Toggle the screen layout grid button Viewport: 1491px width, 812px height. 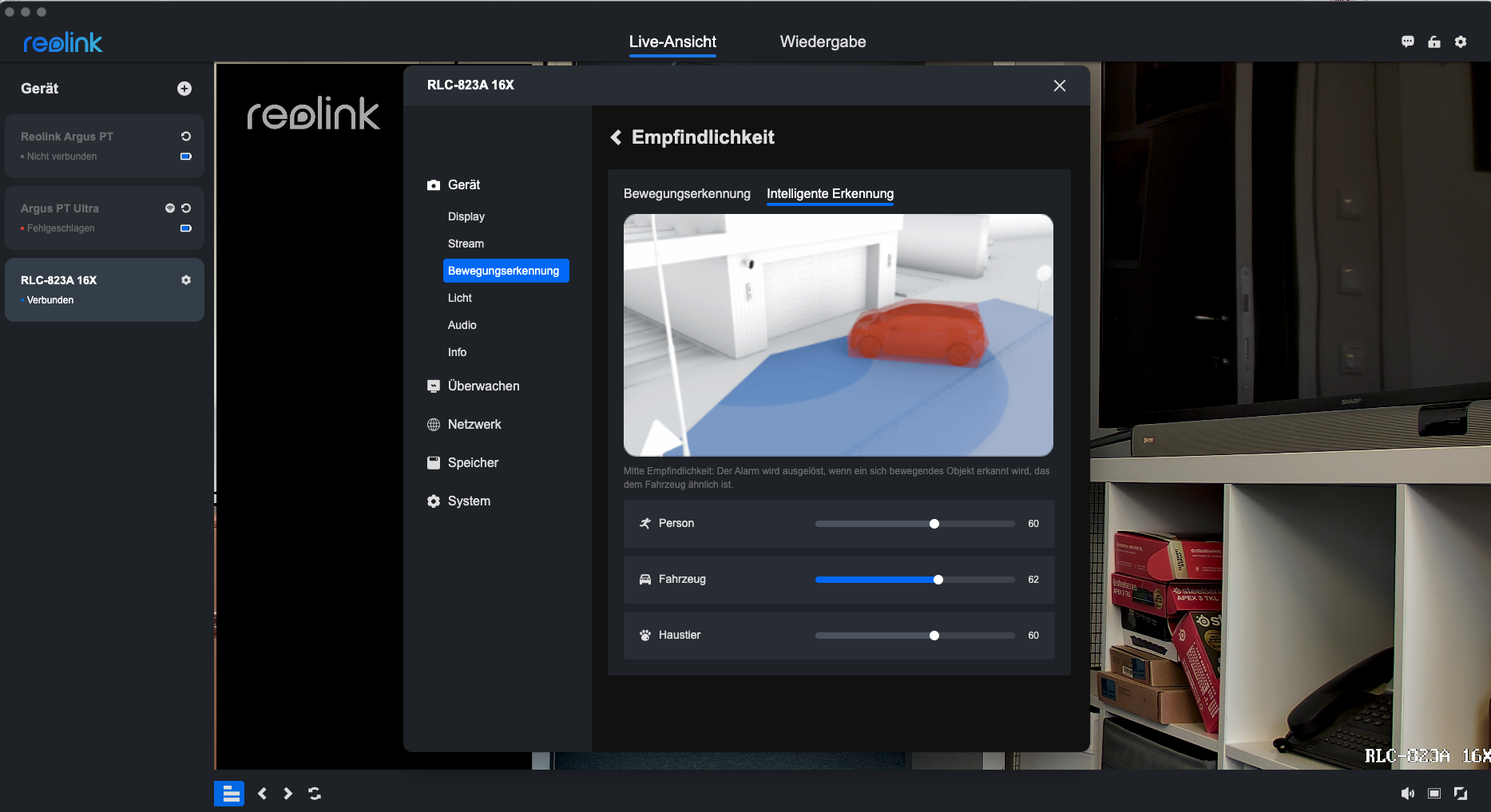click(x=229, y=794)
